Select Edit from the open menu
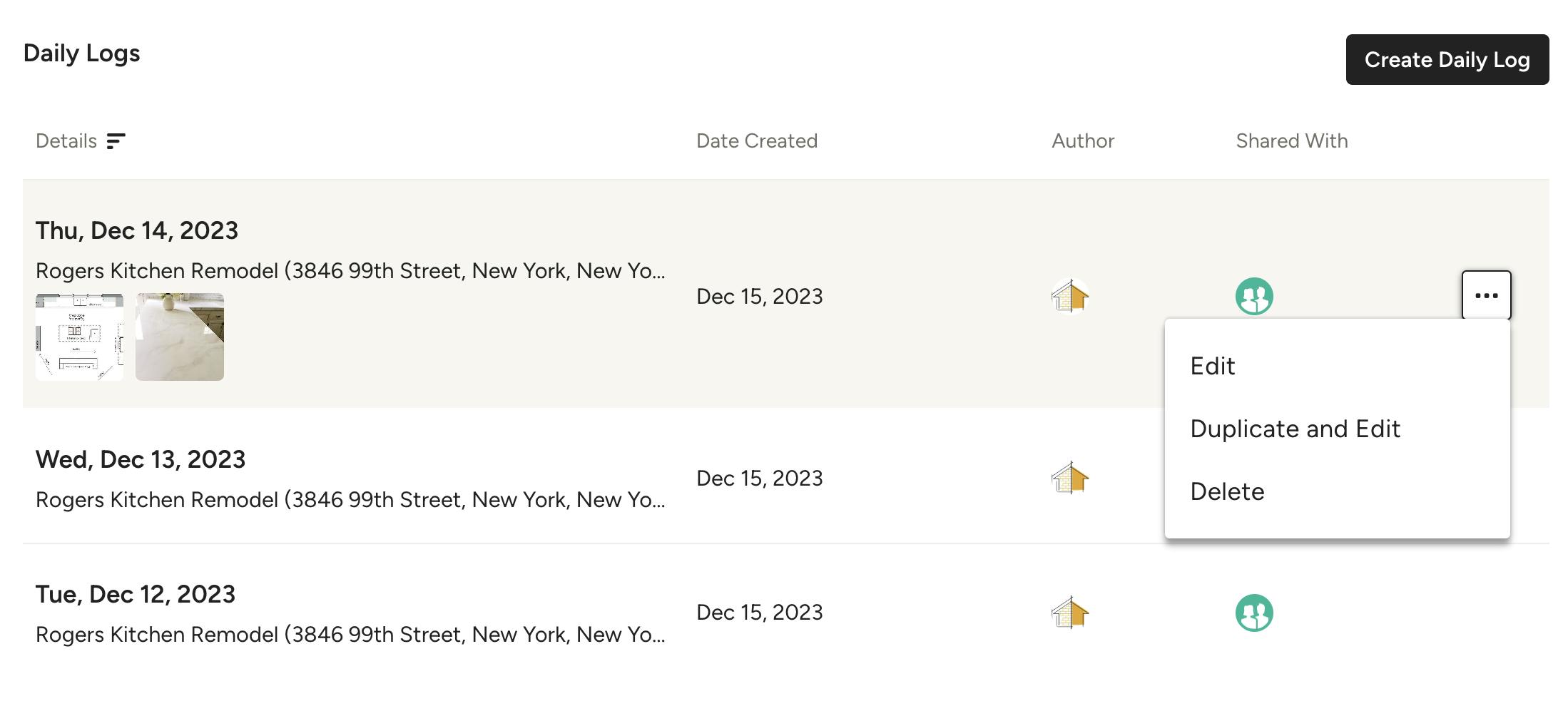Image resolution: width=1568 pixels, height=716 pixels. click(1213, 366)
